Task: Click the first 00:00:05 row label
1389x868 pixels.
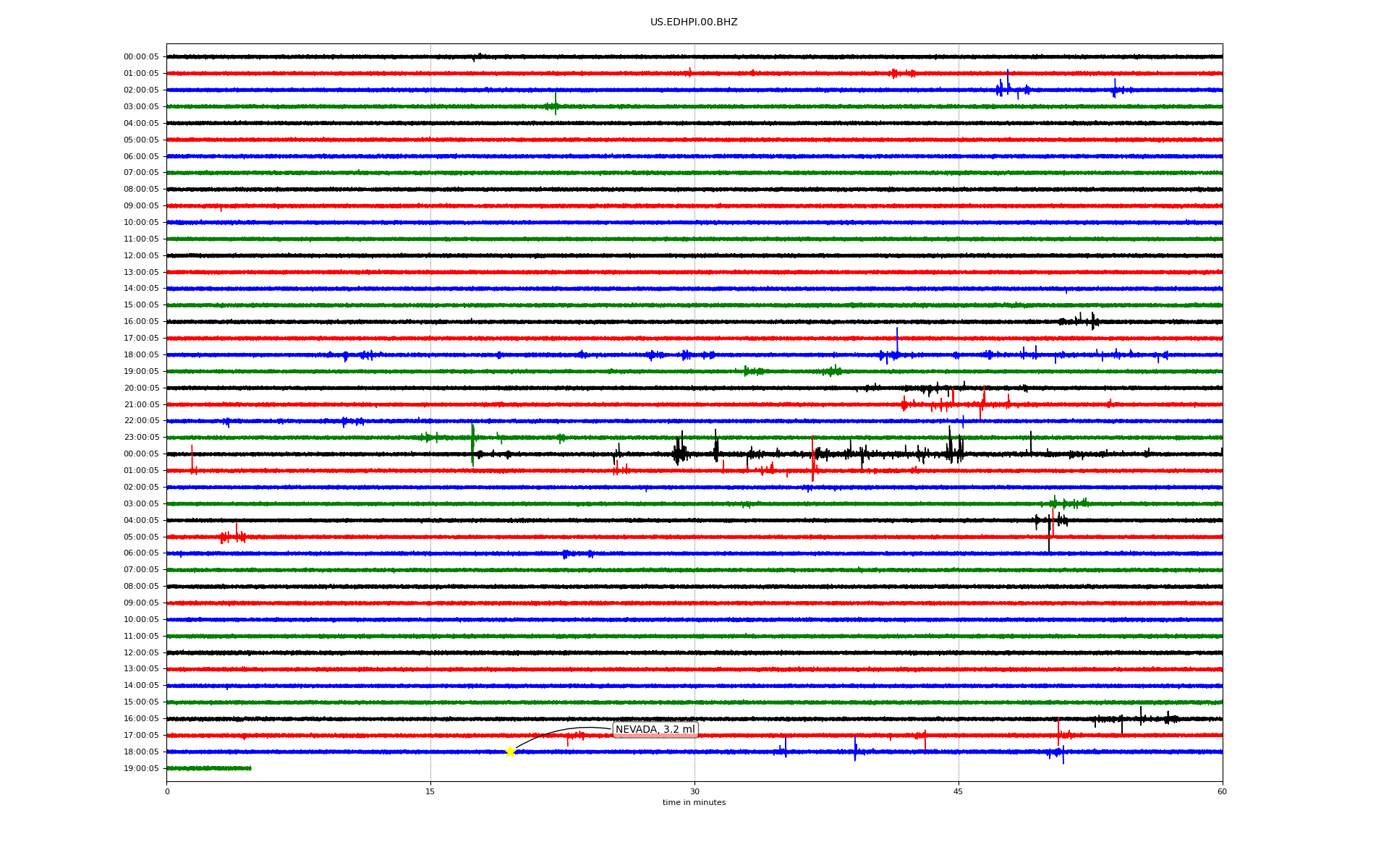Action: [141, 57]
